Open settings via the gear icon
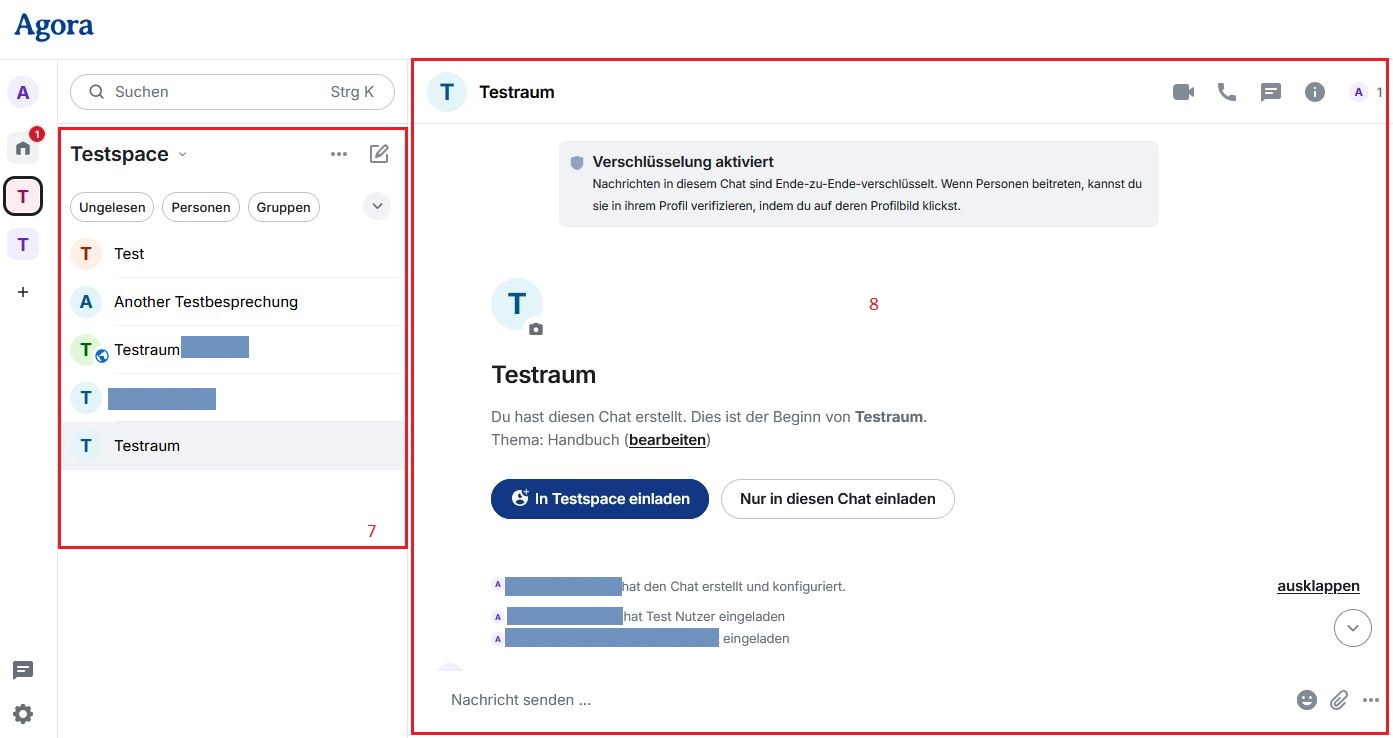The height and width of the screenshot is (738, 1393). [x=23, y=714]
